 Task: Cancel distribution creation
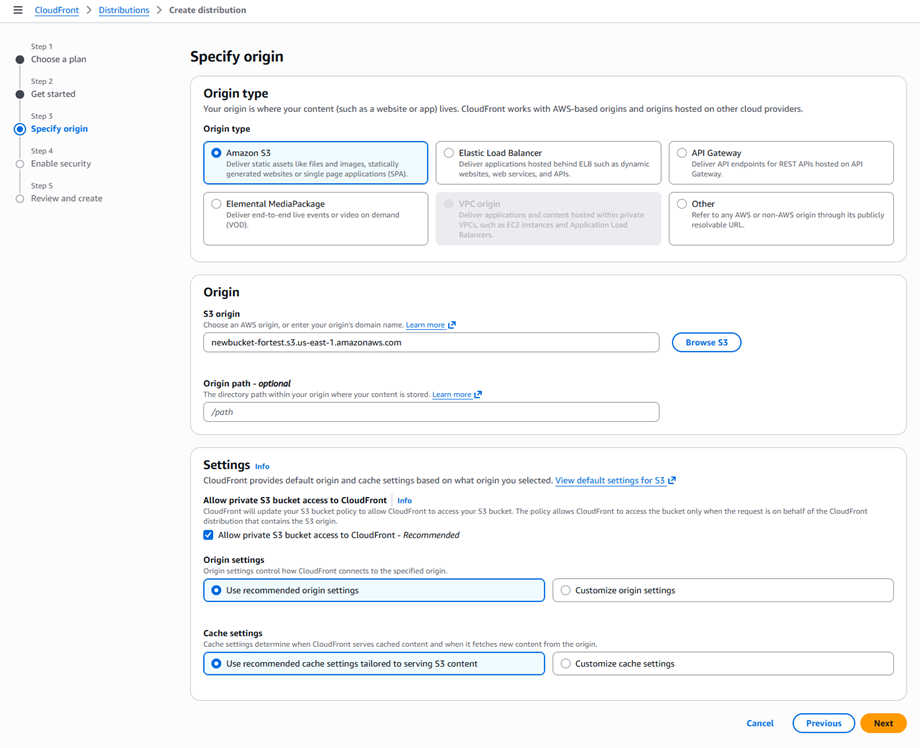760,723
